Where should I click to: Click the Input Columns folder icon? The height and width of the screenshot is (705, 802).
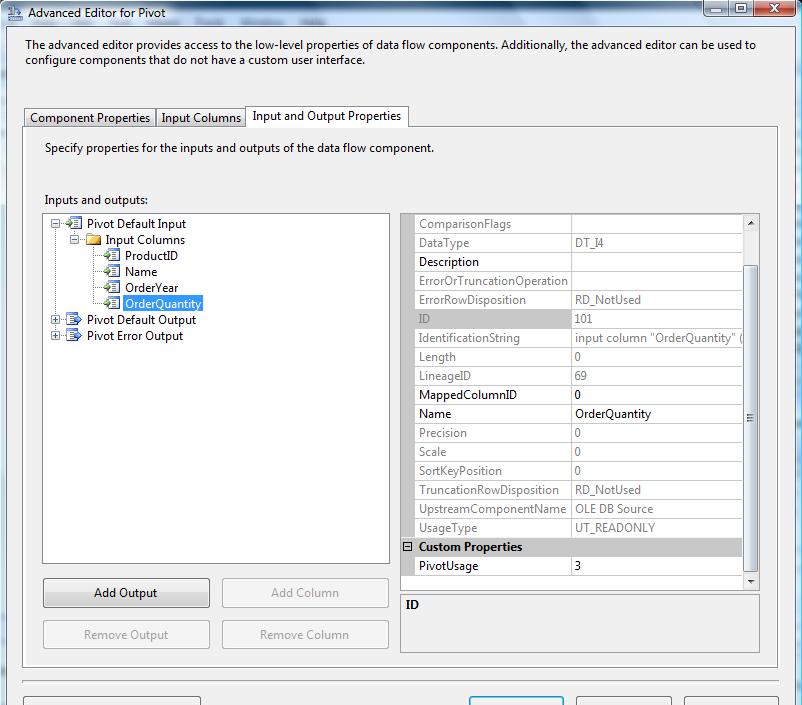click(x=93, y=240)
